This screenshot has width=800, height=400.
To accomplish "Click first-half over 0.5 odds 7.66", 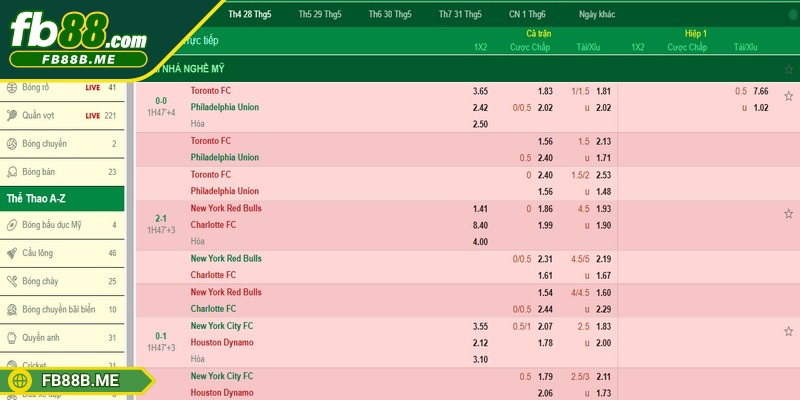I will (761, 91).
